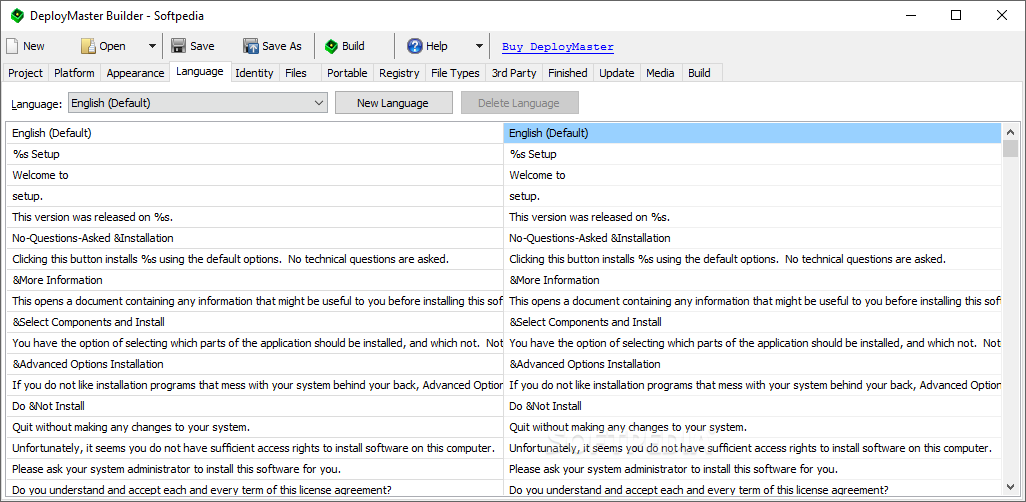This screenshot has height=502, width=1026.
Task: Switch to the Platform tab
Action: tap(74, 73)
